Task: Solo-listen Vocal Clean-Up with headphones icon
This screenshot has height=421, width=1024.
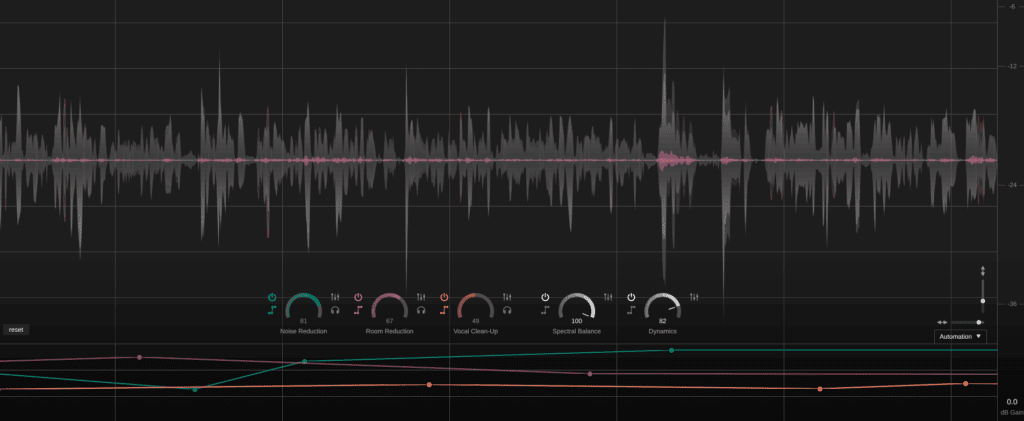Action: (507, 310)
